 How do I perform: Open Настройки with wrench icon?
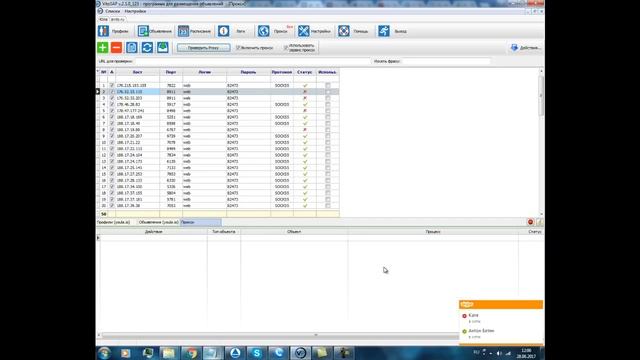[x=314, y=31]
